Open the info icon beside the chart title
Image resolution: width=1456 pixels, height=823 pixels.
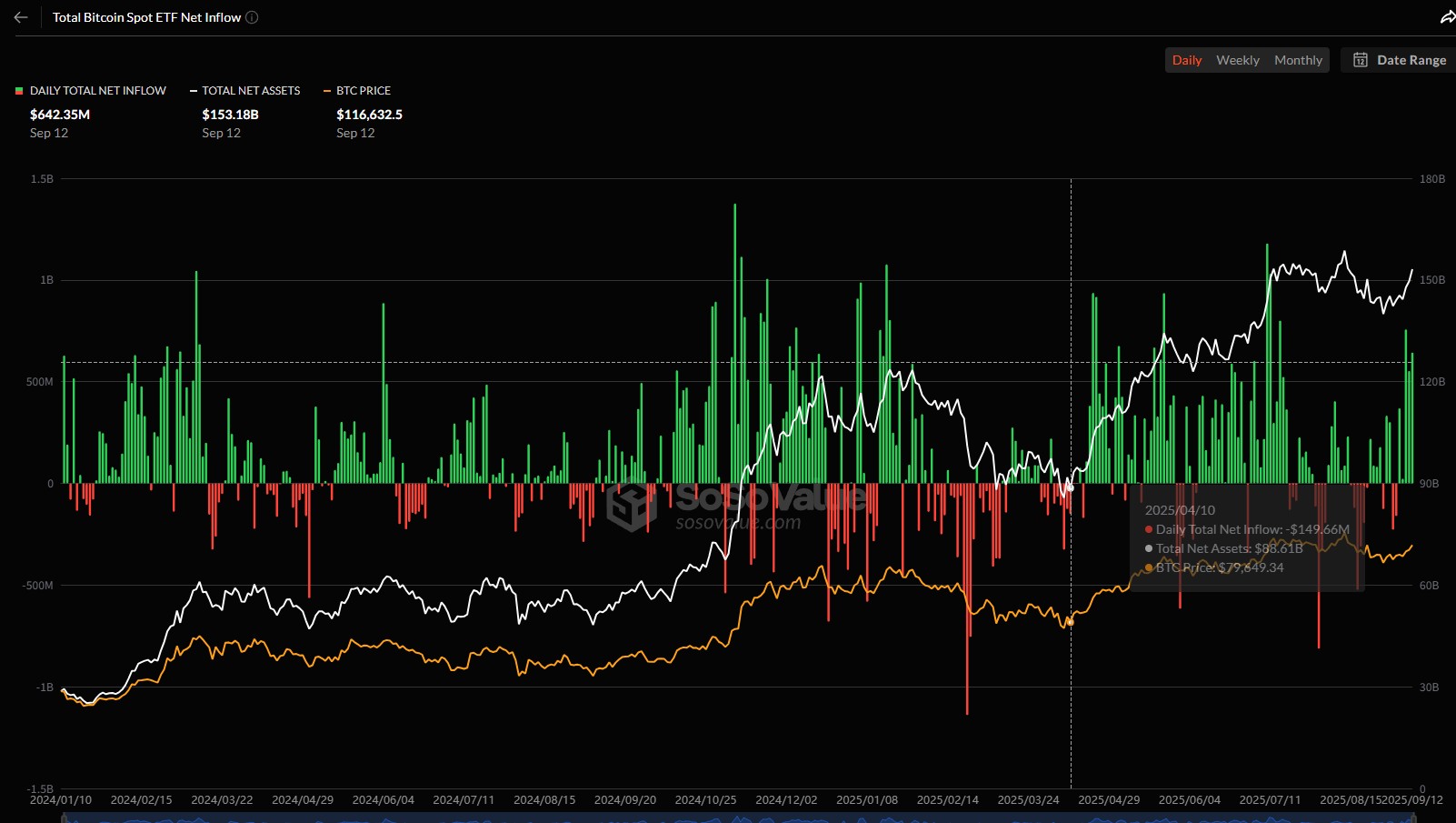[x=252, y=17]
